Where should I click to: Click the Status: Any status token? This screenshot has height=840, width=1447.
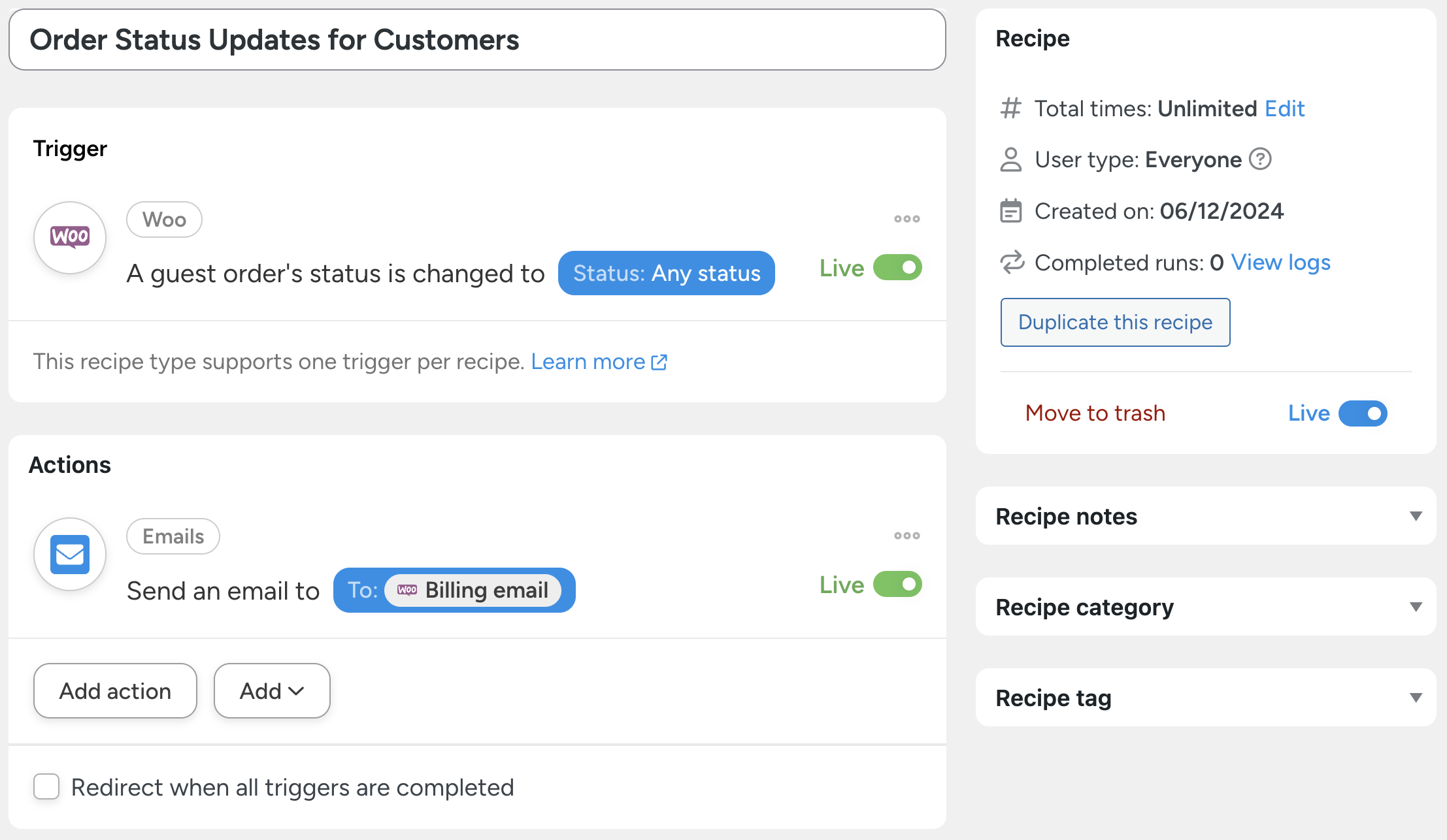(x=666, y=273)
